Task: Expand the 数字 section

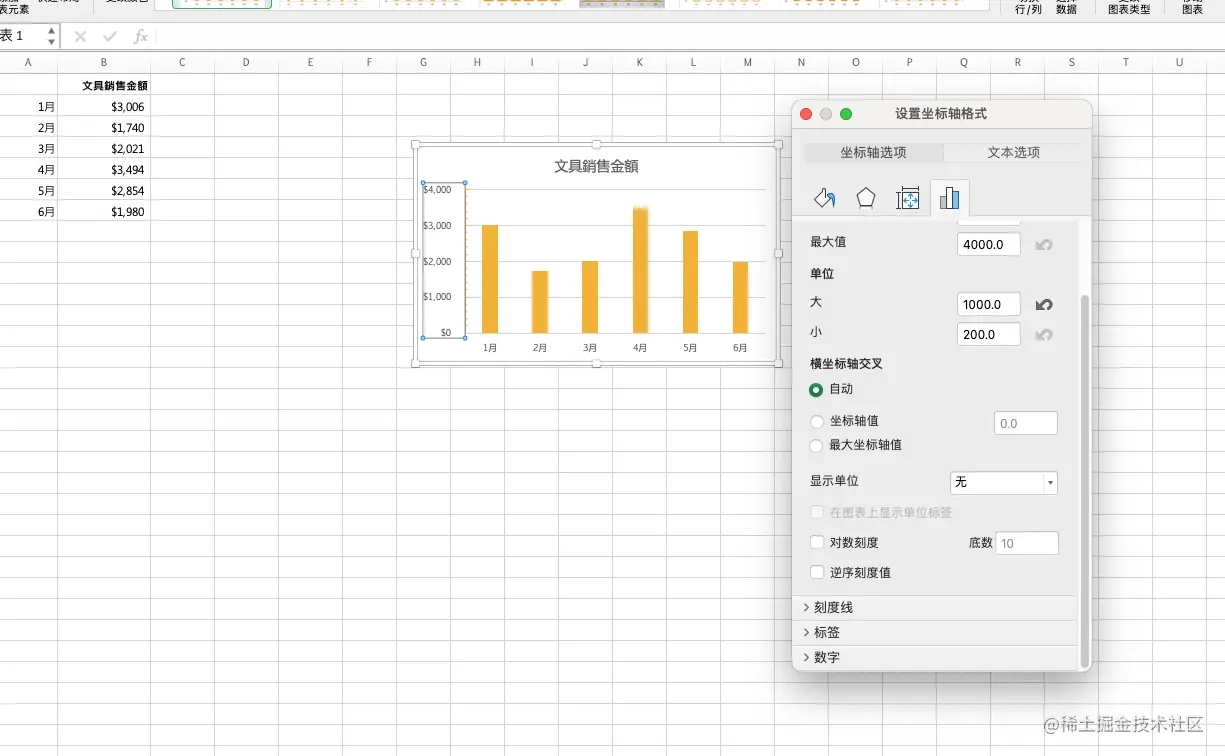Action: point(935,658)
